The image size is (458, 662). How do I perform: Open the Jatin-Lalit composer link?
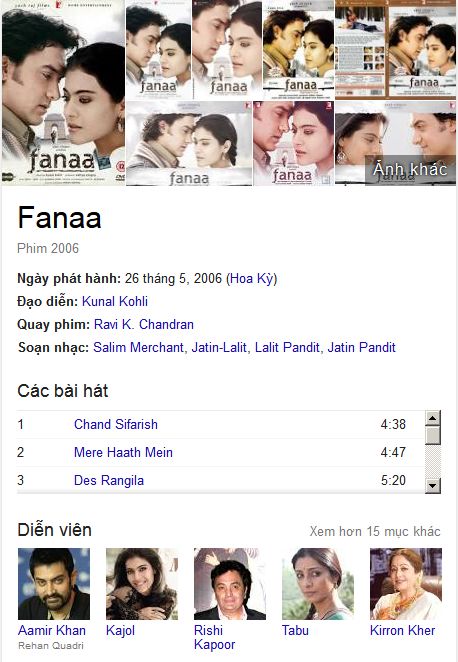219,347
